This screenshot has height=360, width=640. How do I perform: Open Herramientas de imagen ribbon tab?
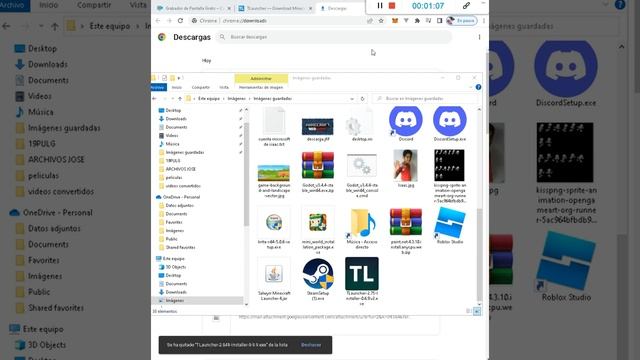(x=261, y=87)
